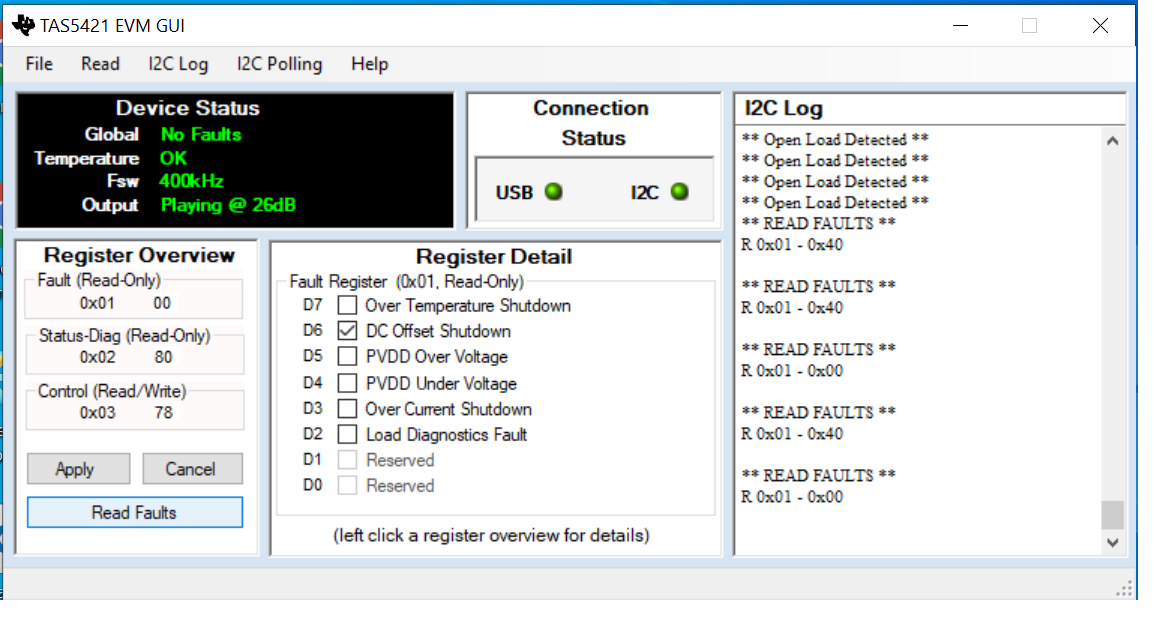Screen dimensions: 1158x620
Task: Select the Fault register 0x01 overview
Action: point(134,297)
